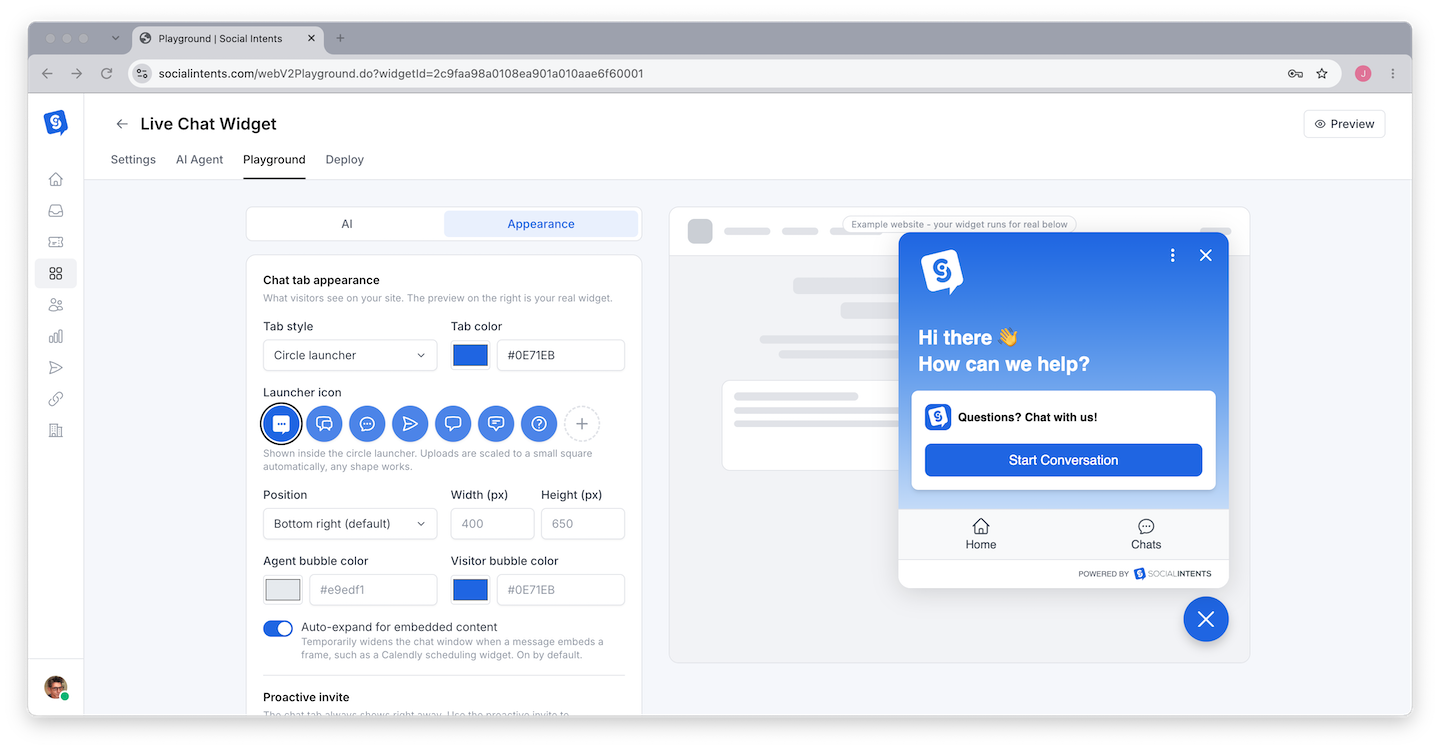
Task: Pick the Visitor bubble color swatch
Action: point(470,590)
